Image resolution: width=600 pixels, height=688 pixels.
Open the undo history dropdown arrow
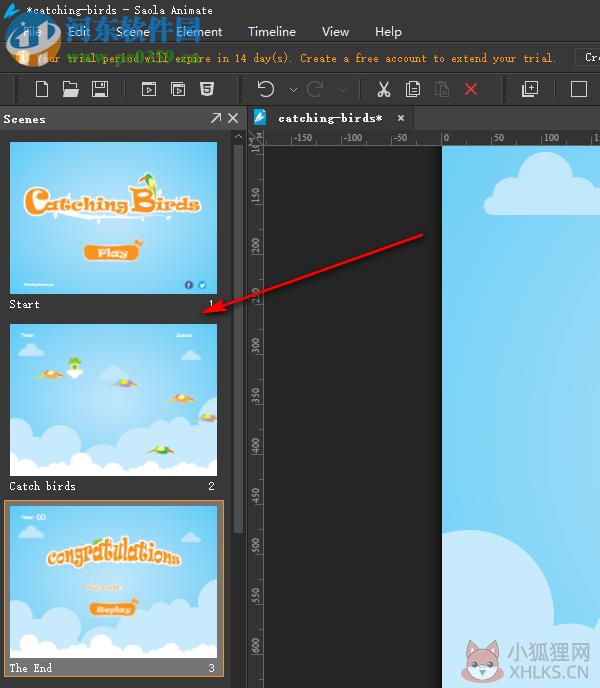(x=294, y=90)
